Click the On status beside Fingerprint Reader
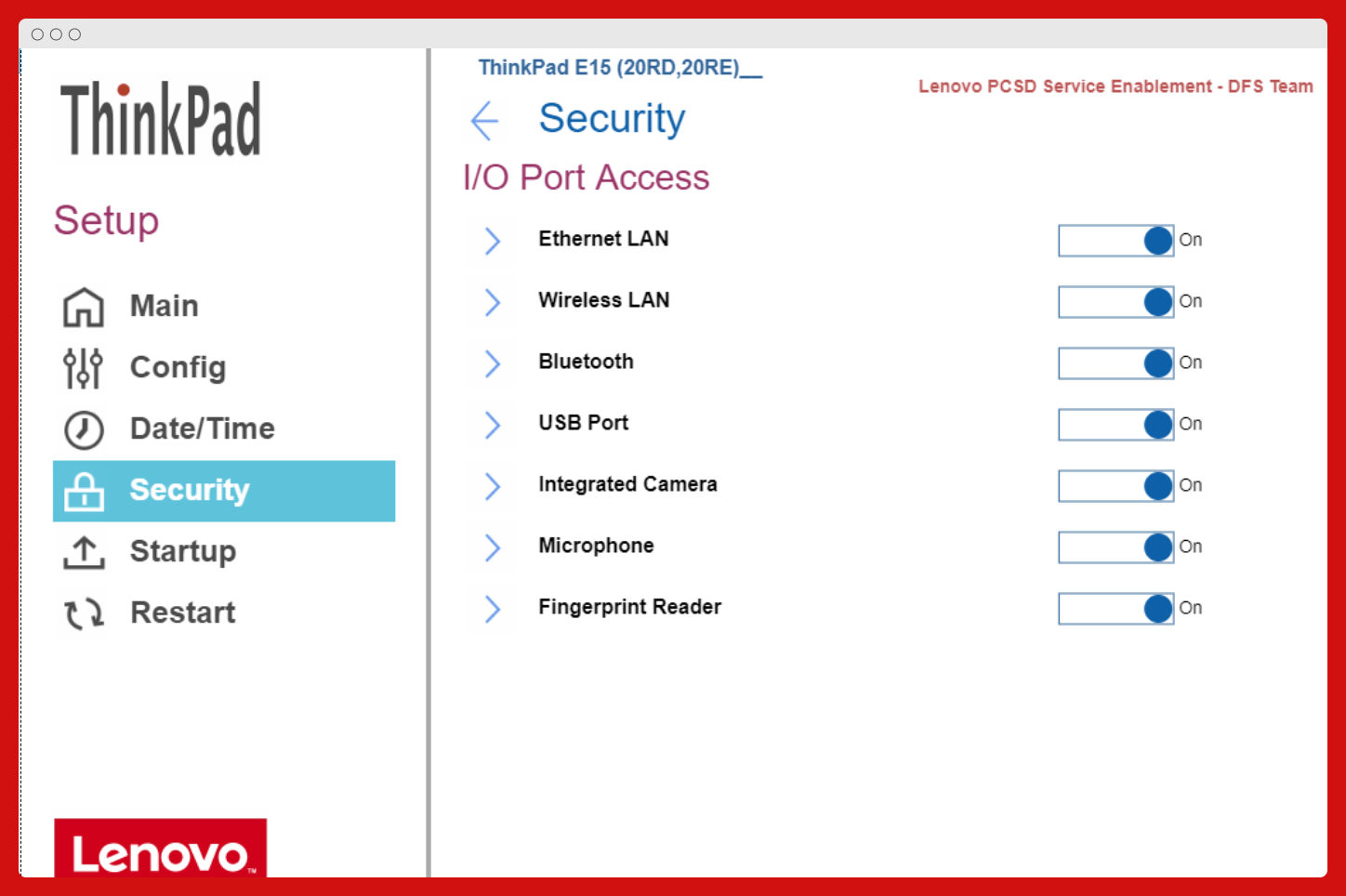The width and height of the screenshot is (1346, 896). (1191, 608)
